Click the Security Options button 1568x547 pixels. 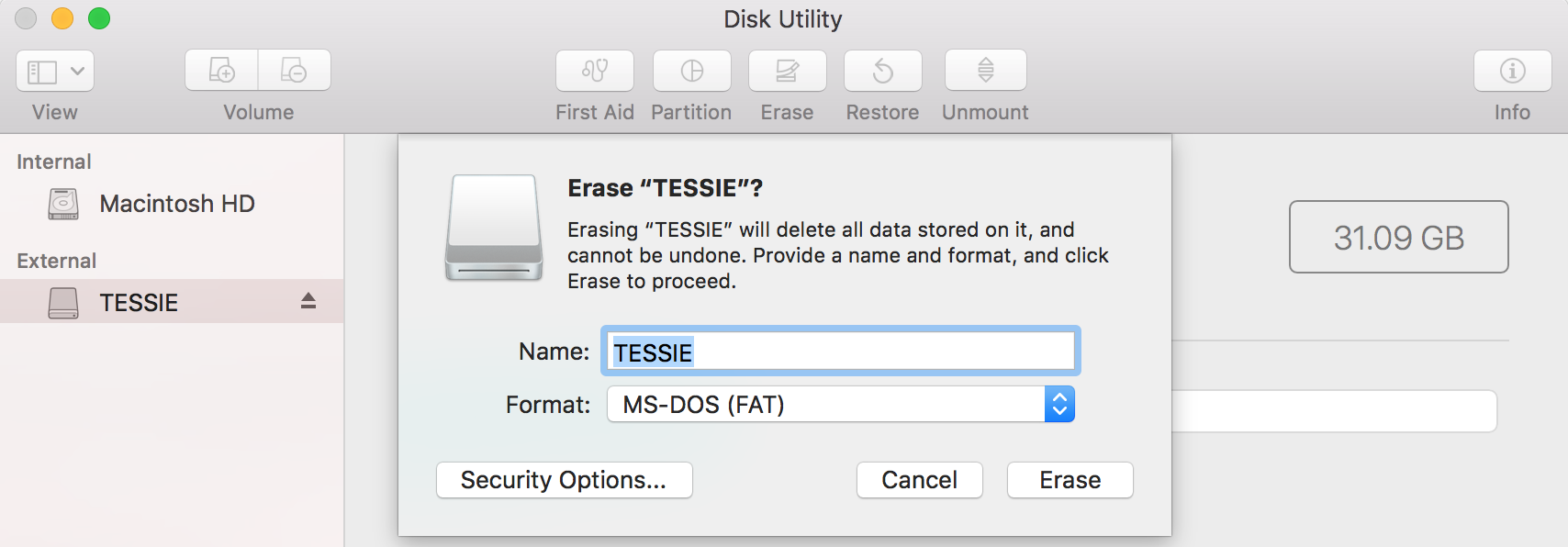(x=564, y=480)
